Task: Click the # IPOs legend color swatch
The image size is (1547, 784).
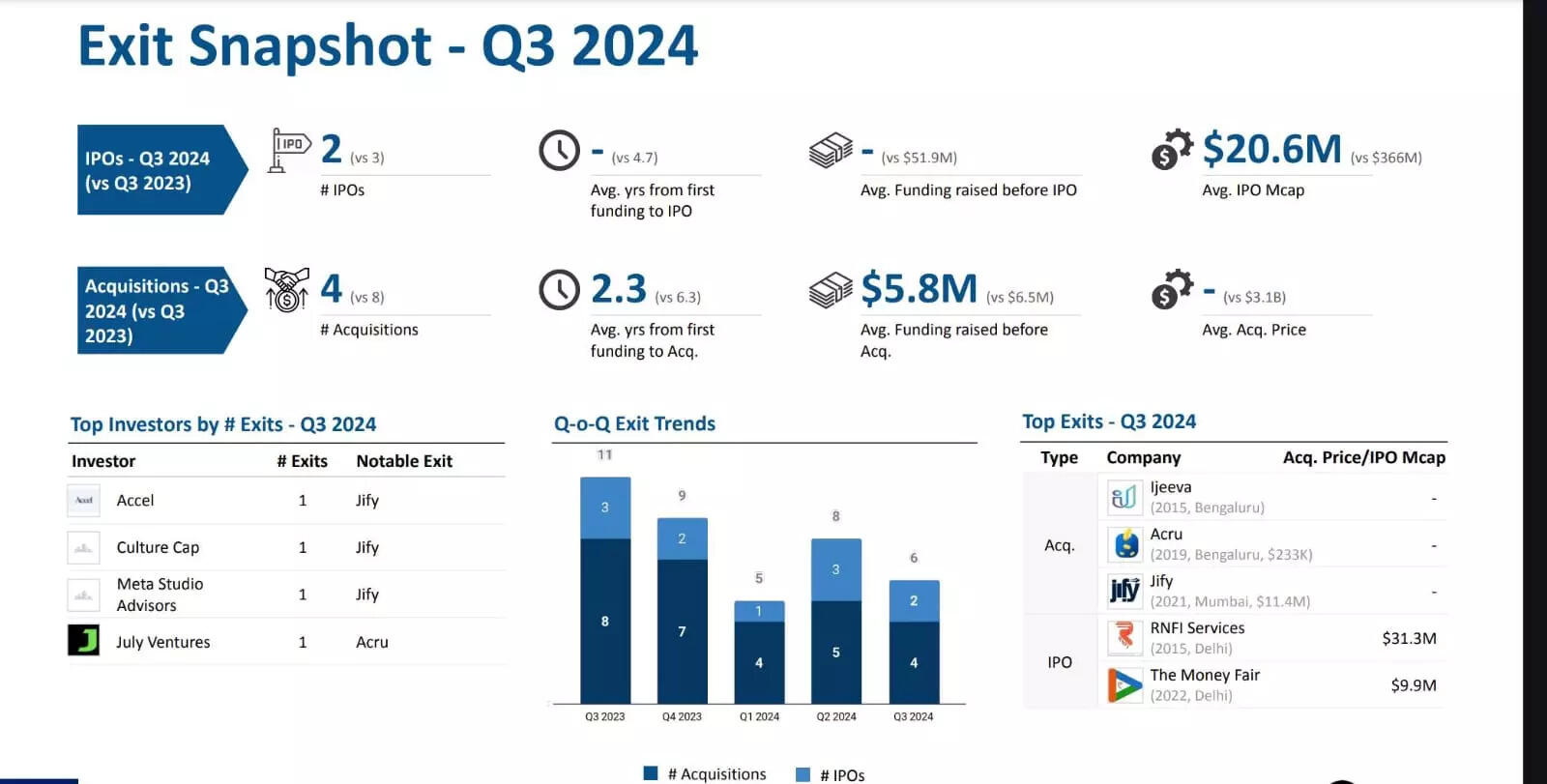Action: coord(803,774)
